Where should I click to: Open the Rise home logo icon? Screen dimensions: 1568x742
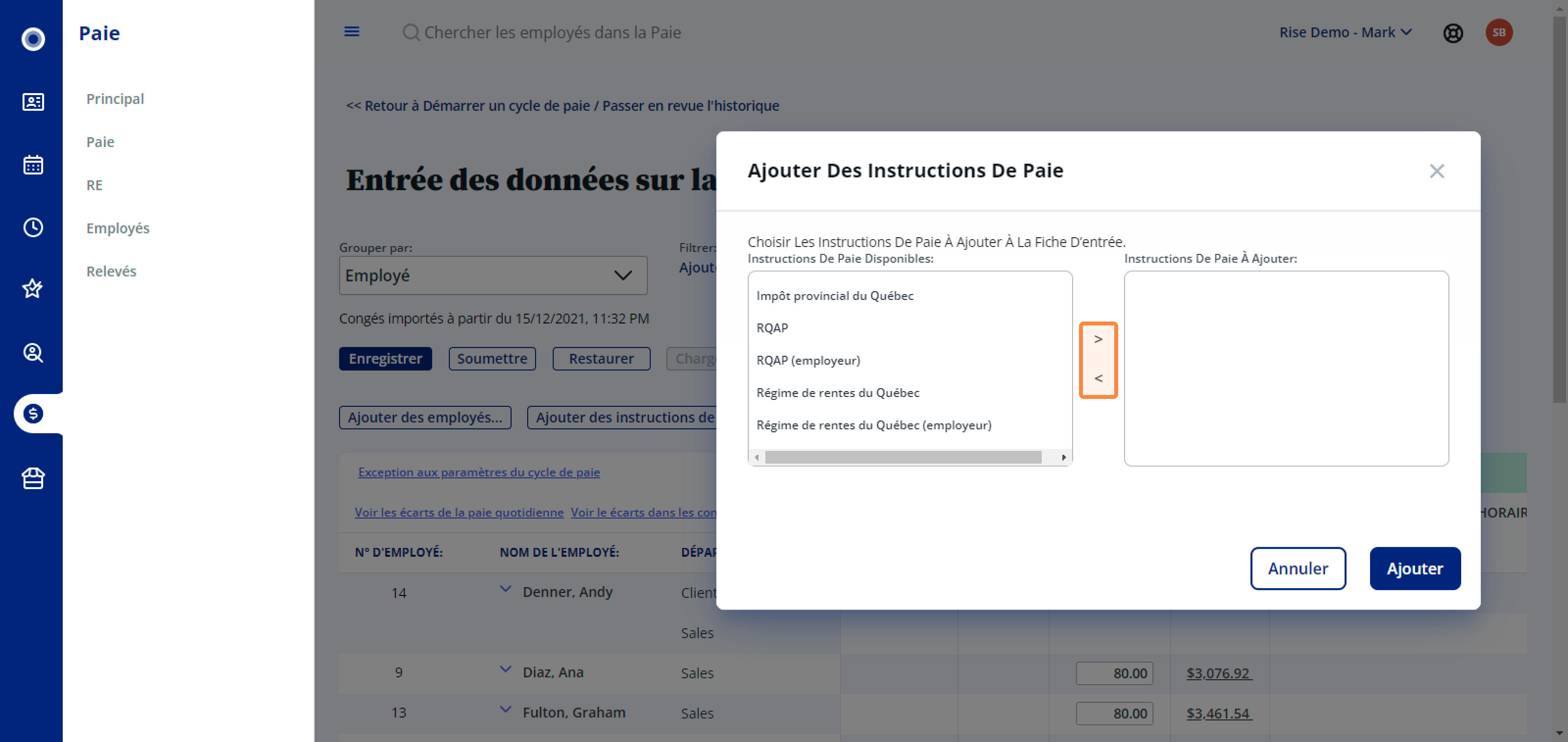pyautogui.click(x=33, y=39)
